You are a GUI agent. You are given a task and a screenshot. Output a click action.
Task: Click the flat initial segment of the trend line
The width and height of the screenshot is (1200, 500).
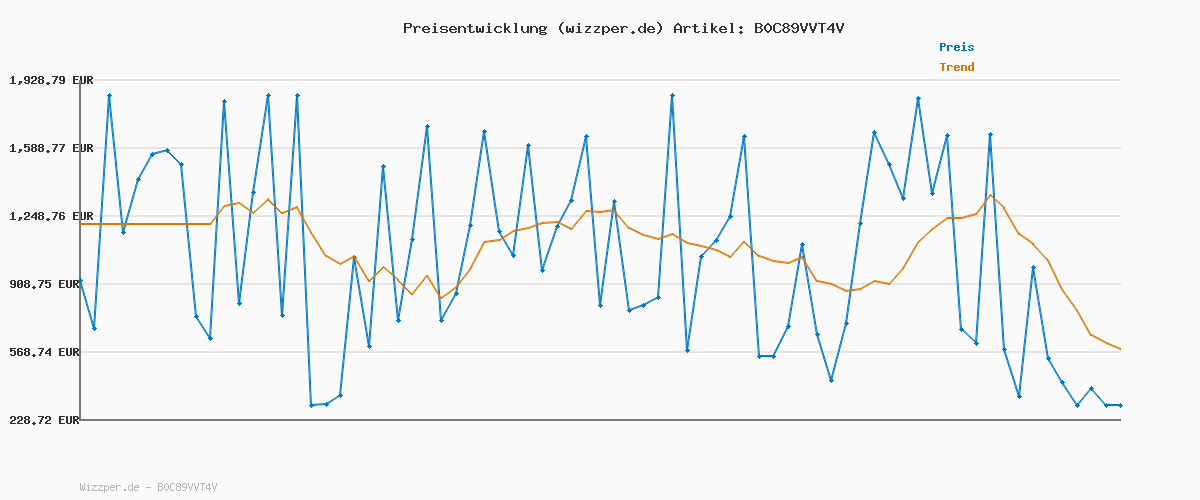pos(150,224)
